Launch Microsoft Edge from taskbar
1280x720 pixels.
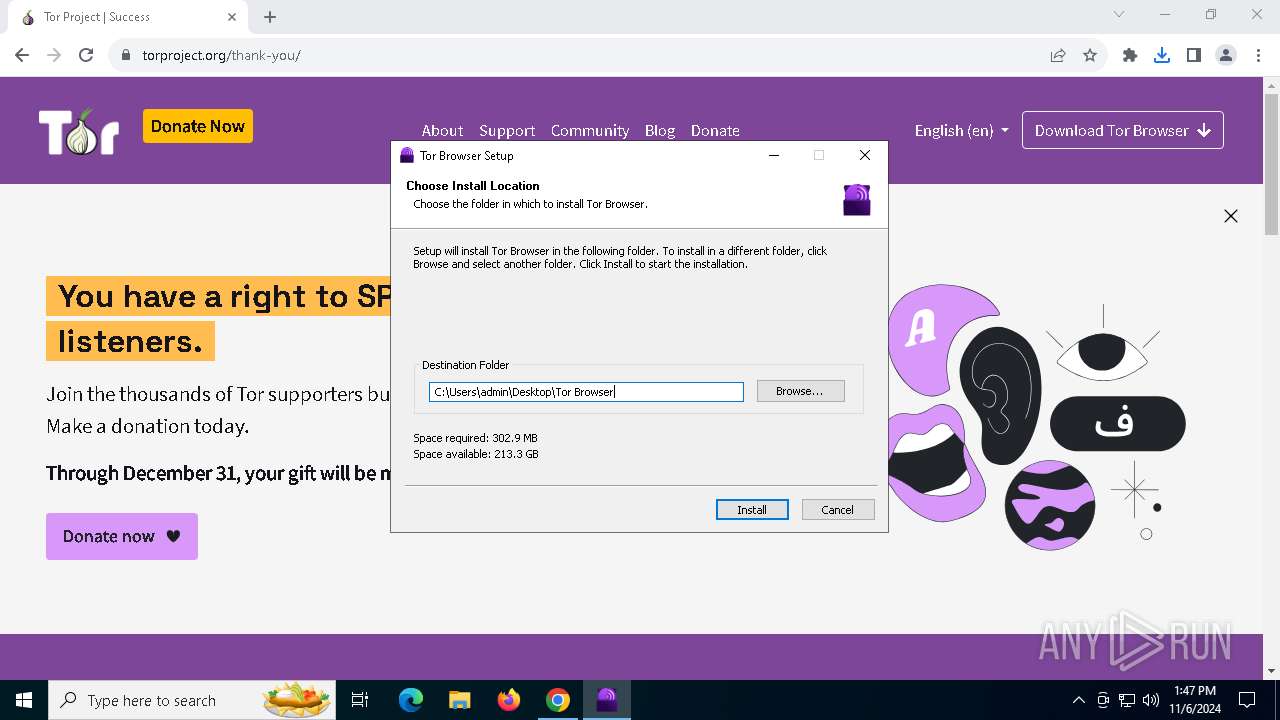pos(411,700)
